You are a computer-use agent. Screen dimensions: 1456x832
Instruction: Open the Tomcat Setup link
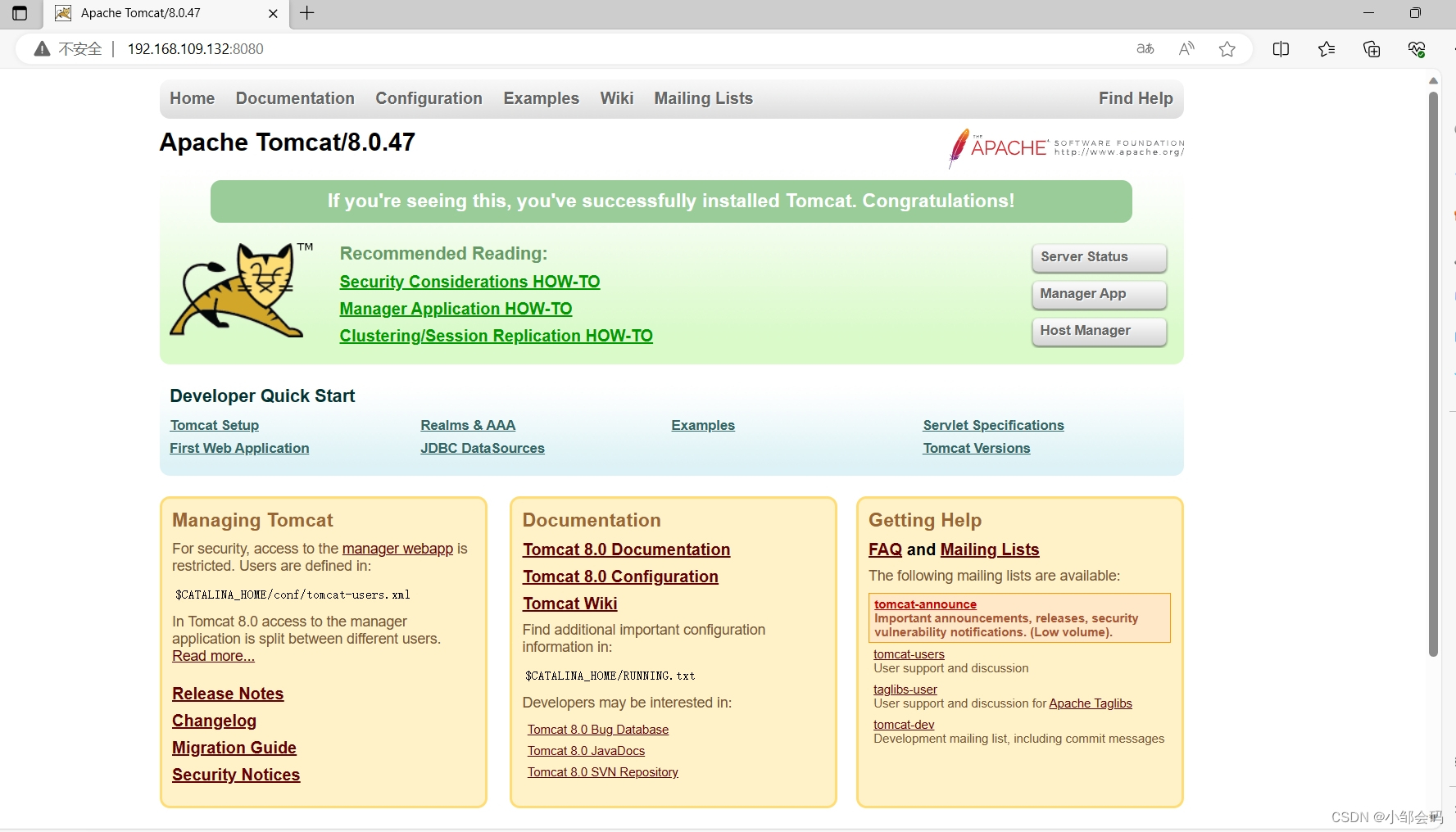(x=215, y=425)
